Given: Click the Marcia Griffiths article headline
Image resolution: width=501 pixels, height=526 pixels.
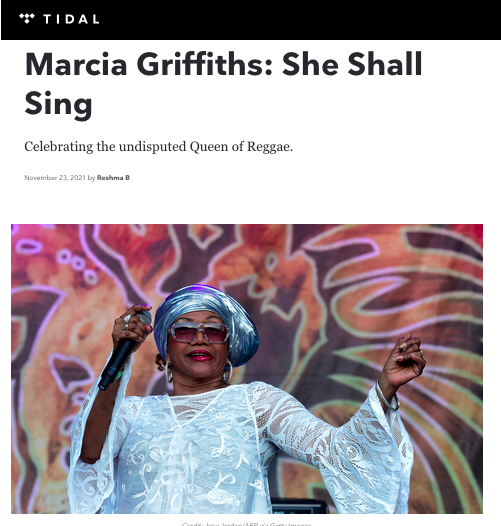Looking at the screenshot, I should pos(223,84).
